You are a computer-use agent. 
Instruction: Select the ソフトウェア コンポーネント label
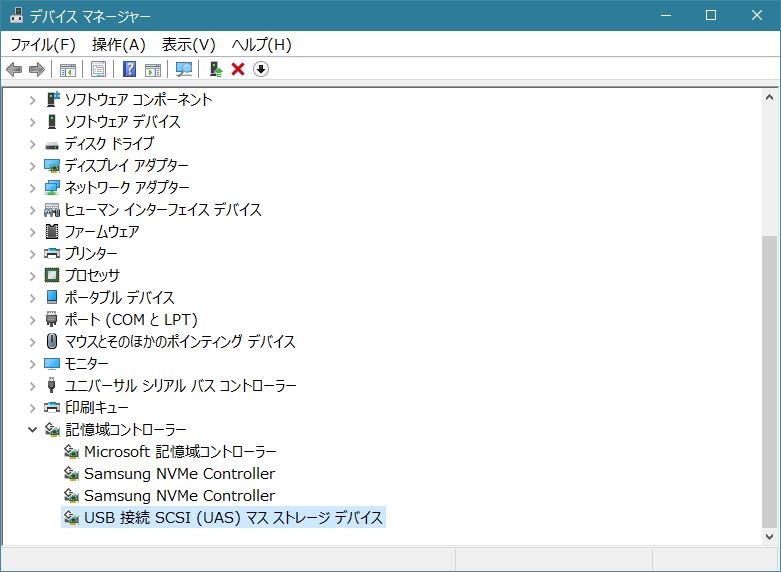pos(138,100)
